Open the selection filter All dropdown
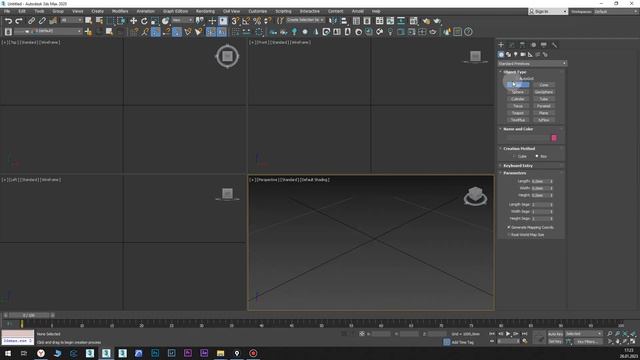The width and height of the screenshot is (640, 360). (71, 20)
